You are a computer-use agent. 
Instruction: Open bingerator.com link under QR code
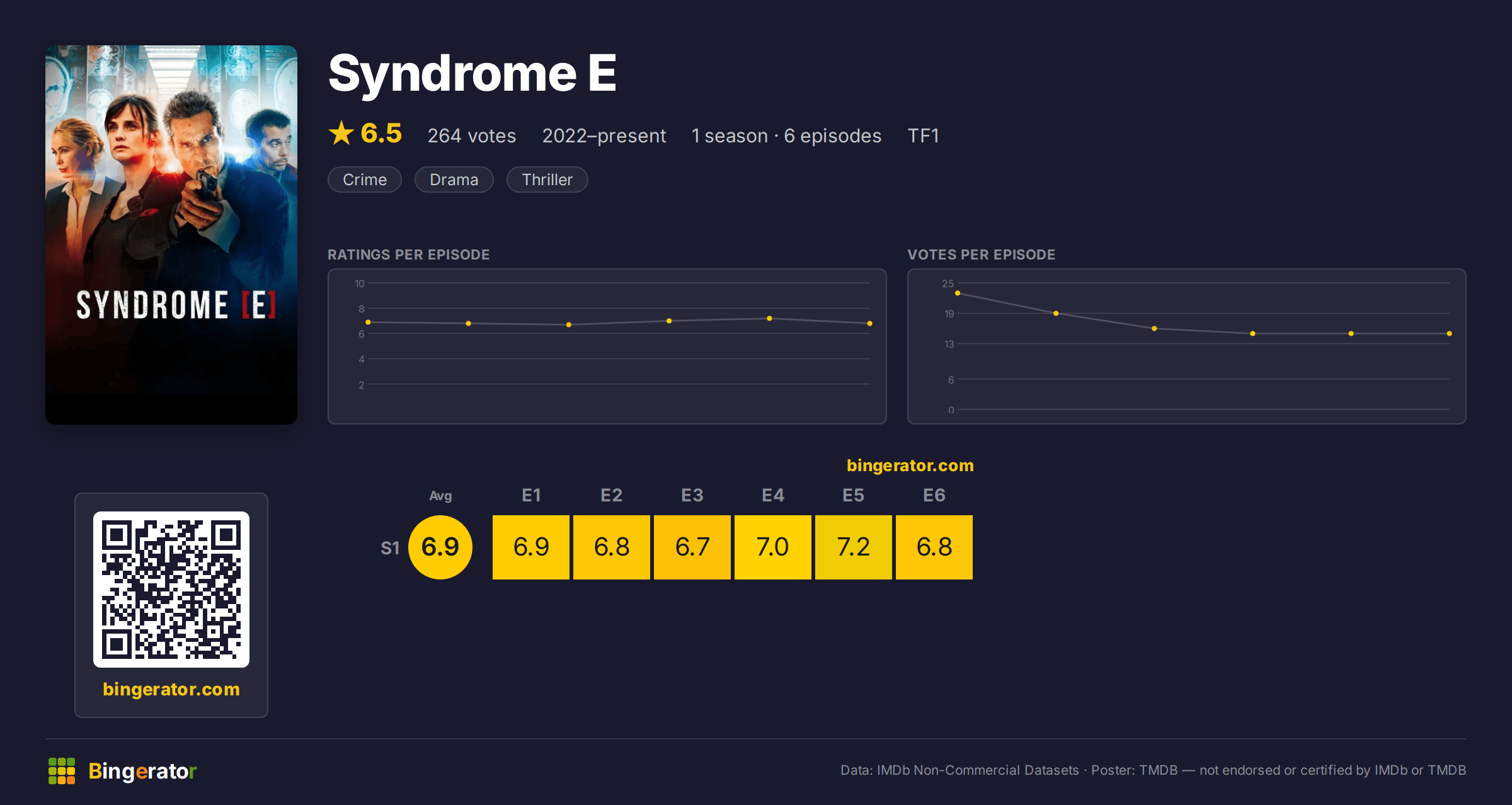click(171, 689)
